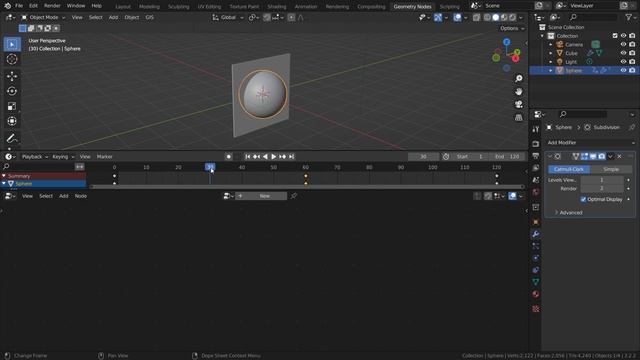Open the Playback dropdown in timeline

(35, 157)
